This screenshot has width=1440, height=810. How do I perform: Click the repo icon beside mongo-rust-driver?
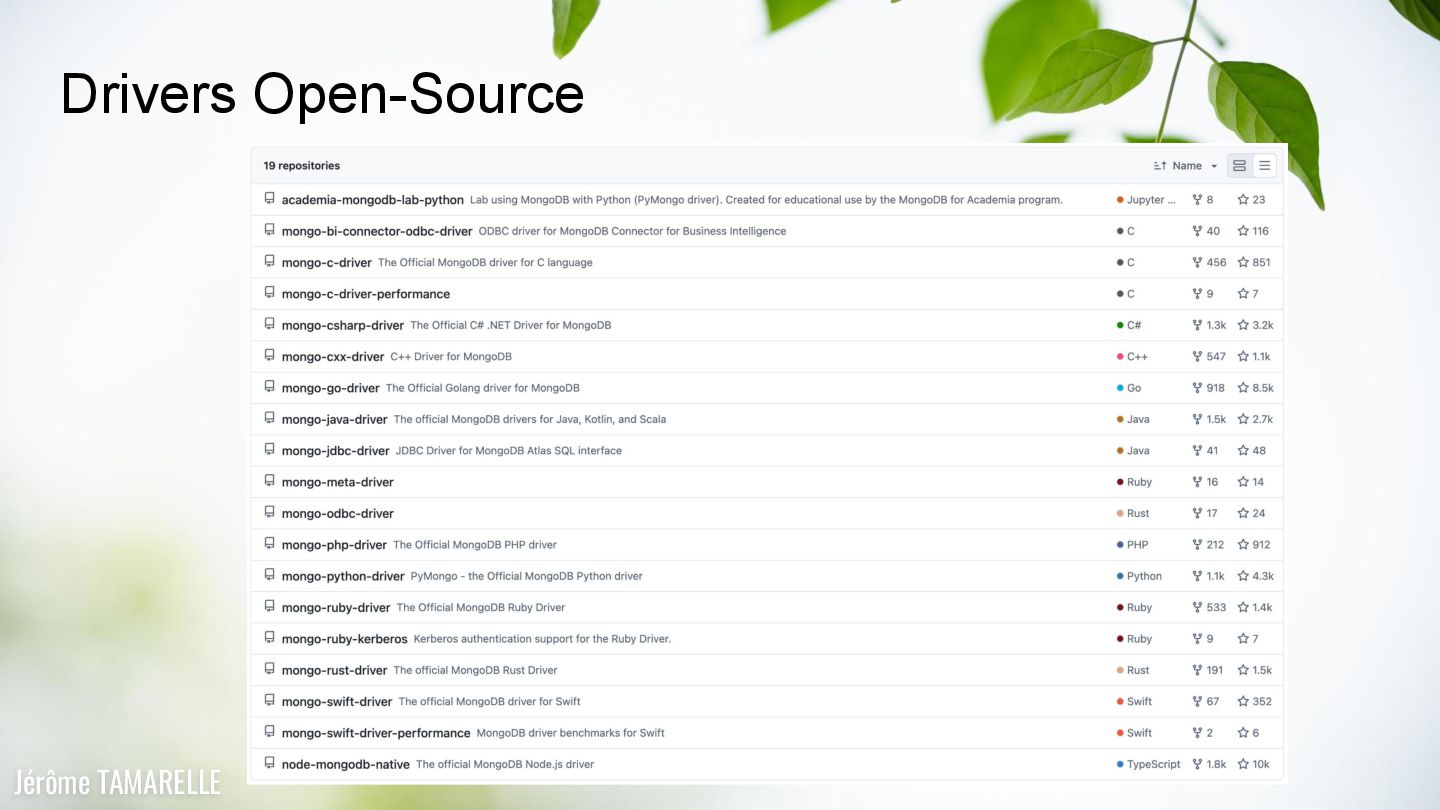click(269, 670)
